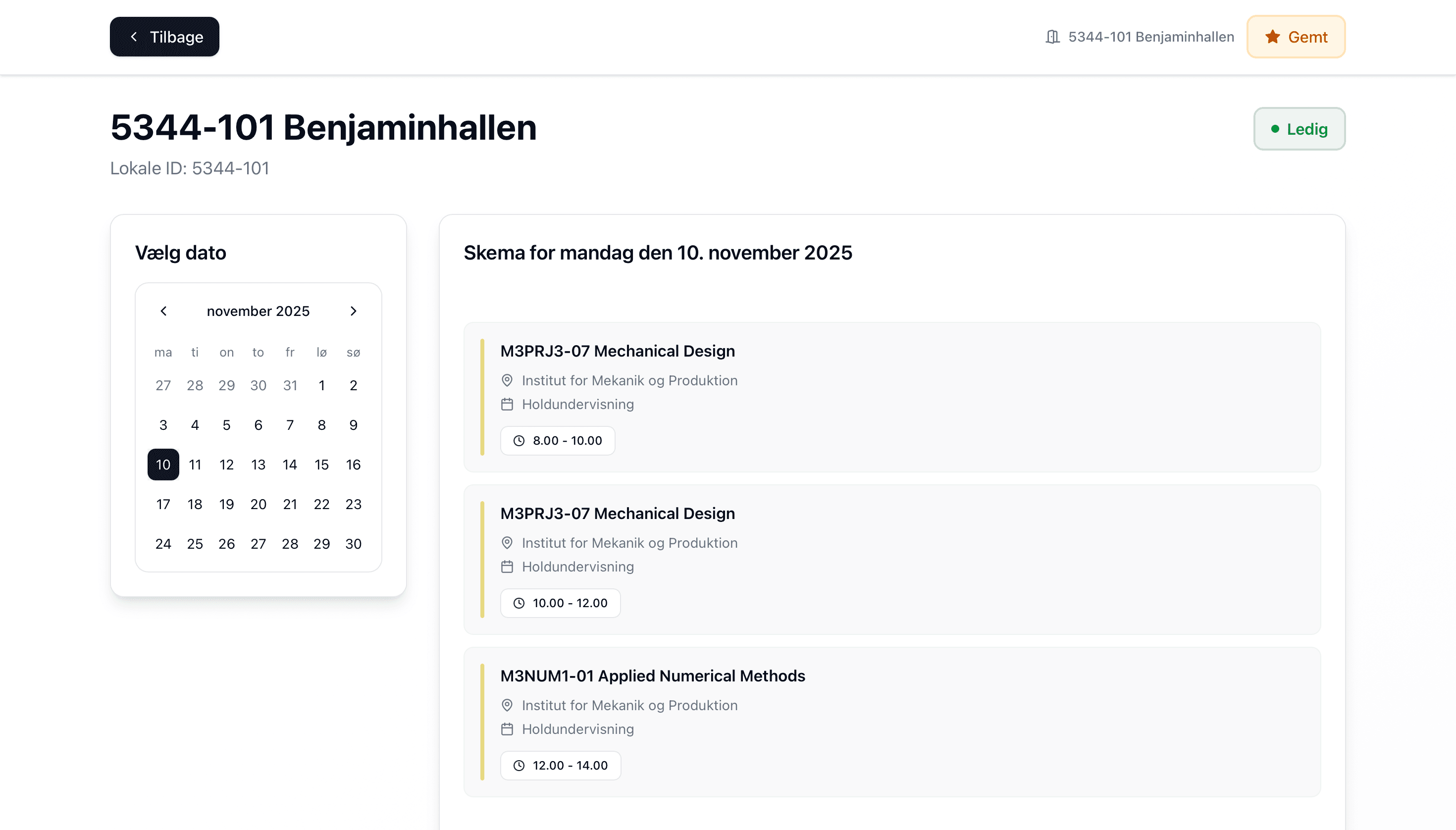Click the back chevron inside the Tilbage button
The height and width of the screenshot is (830, 1456).
point(134,37)
